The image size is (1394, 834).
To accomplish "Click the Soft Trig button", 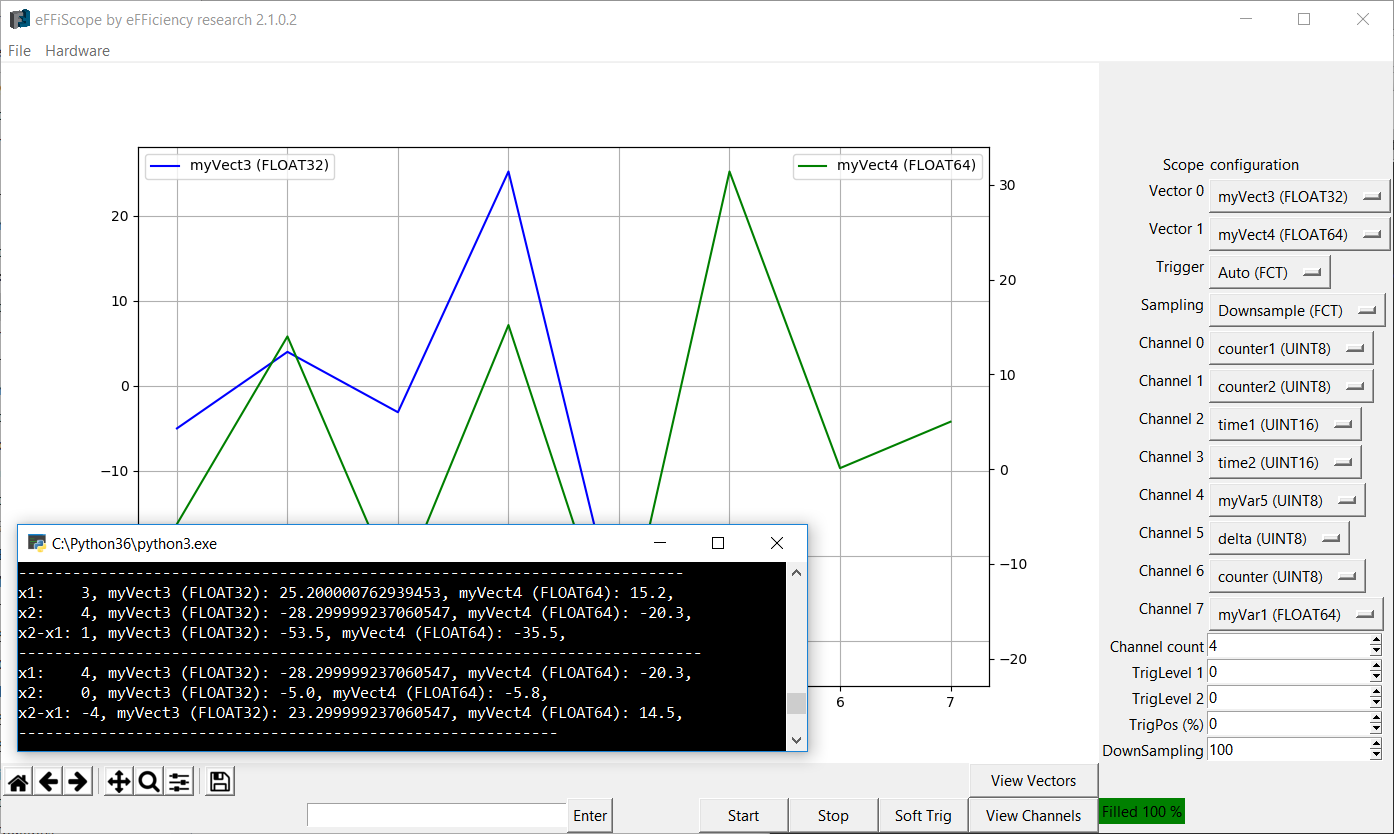I will [923, 816].
